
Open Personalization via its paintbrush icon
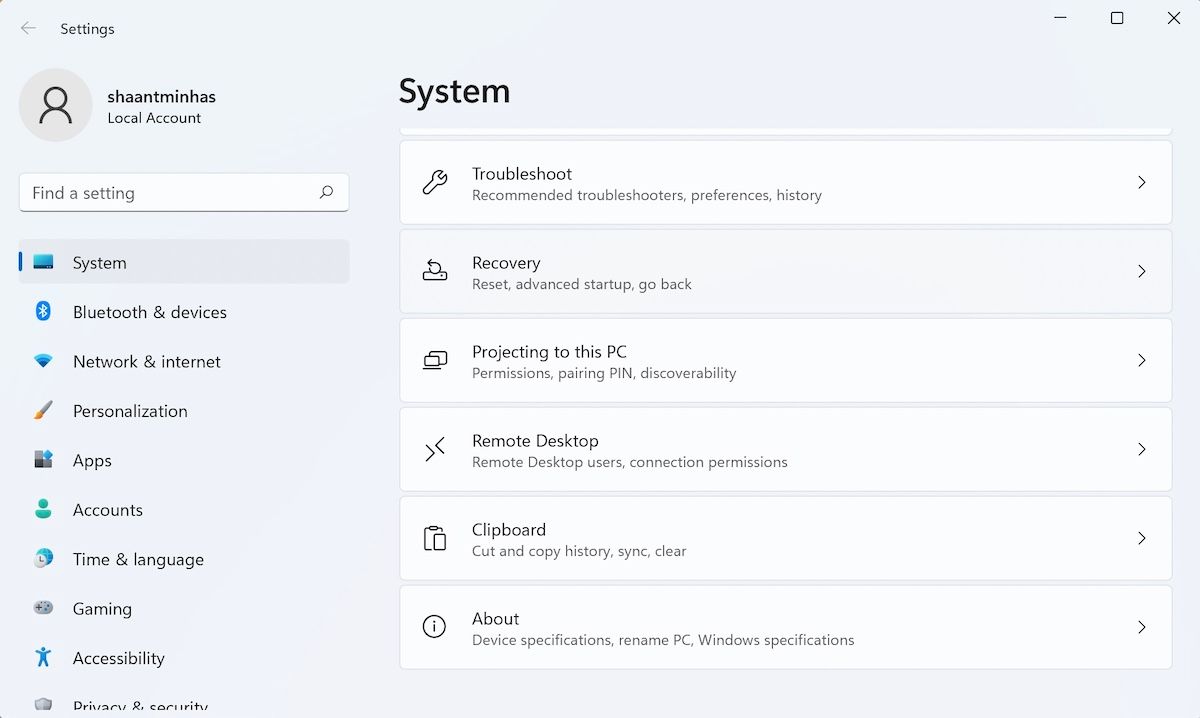pos(42,411)
